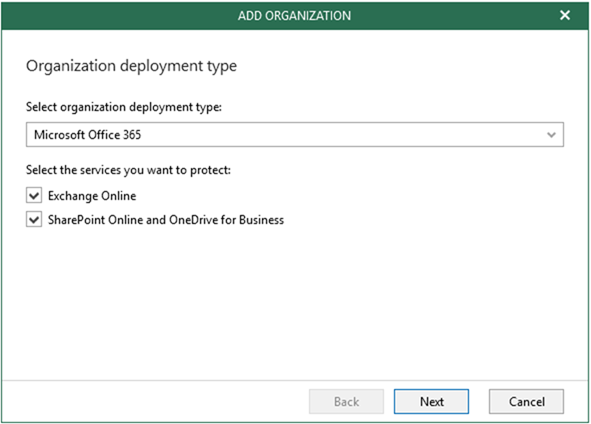This screenshot has width=591, height=424.
Task: Close the Add Organization dialog
Action: (x=565, y=15)
